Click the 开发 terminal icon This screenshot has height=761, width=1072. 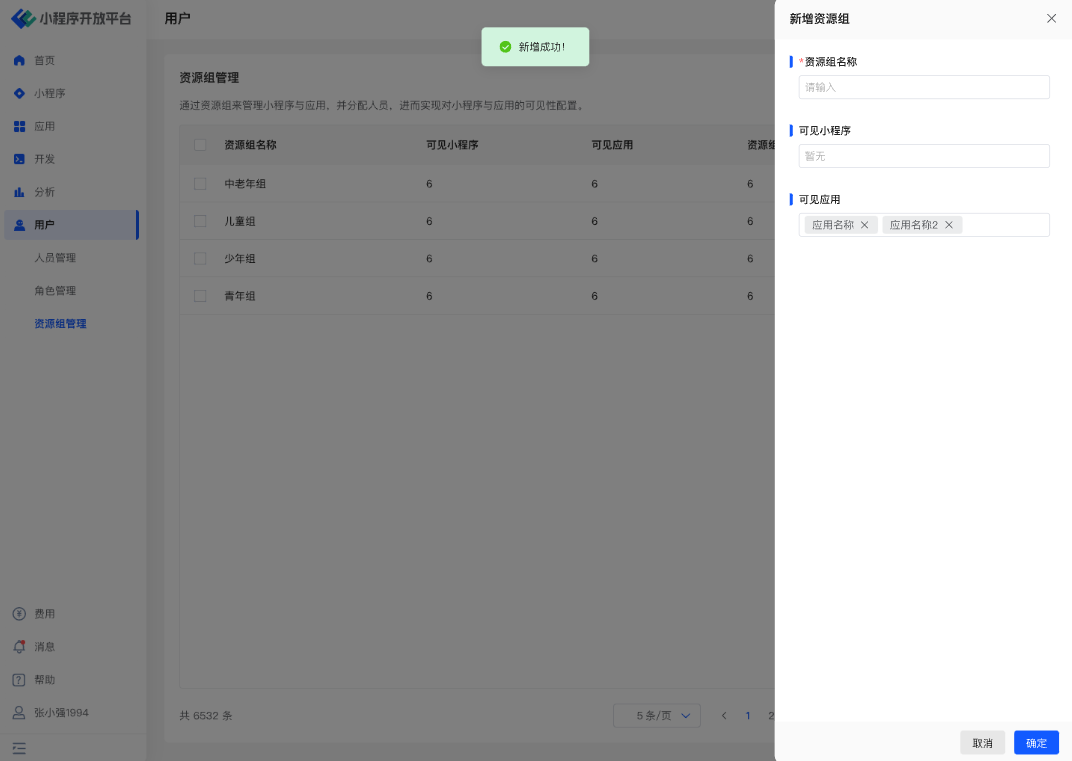(x=19, y=159)
